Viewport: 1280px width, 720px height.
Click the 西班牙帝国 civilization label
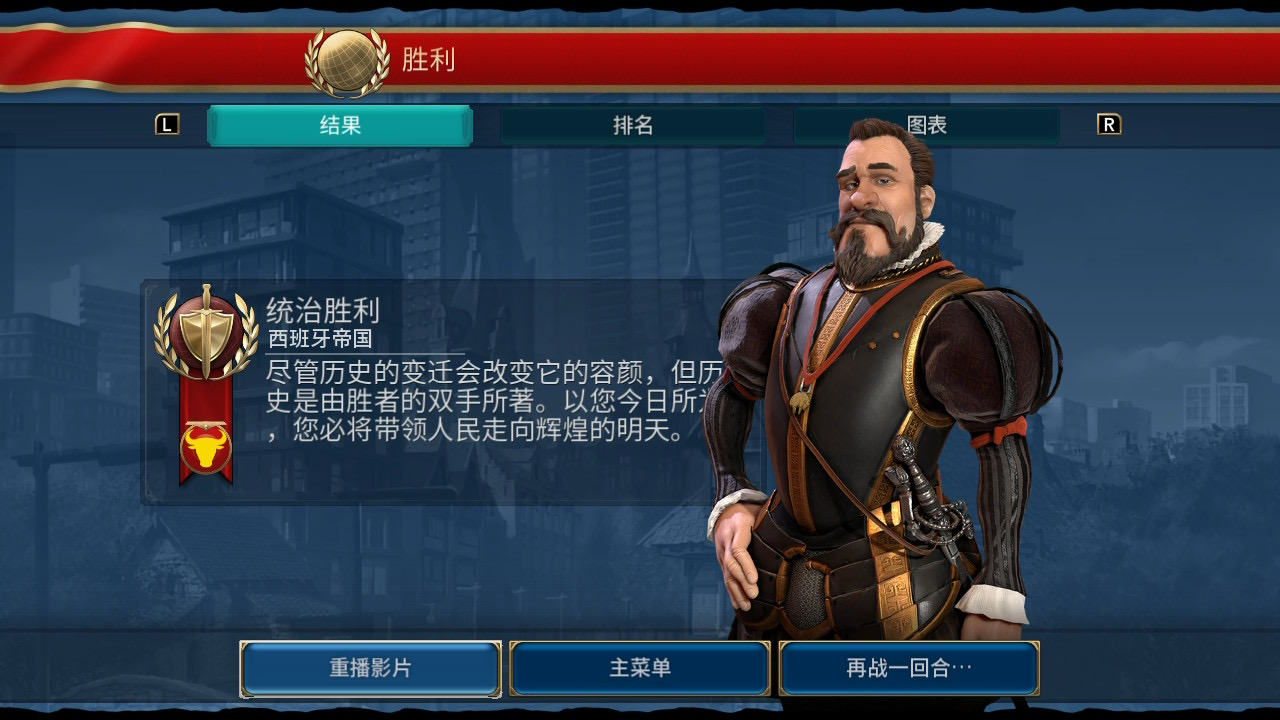(320, 339)
